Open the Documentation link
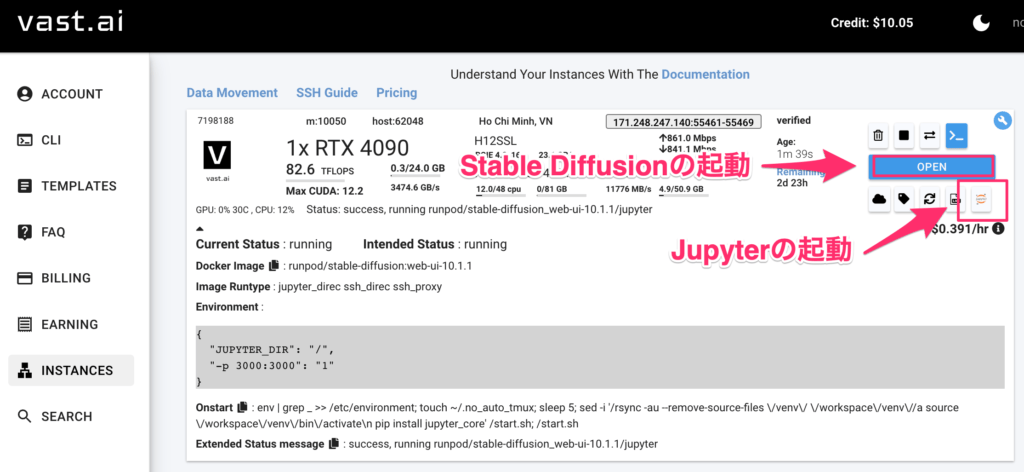Viewport: 1024px width, 472px height. 705,74
